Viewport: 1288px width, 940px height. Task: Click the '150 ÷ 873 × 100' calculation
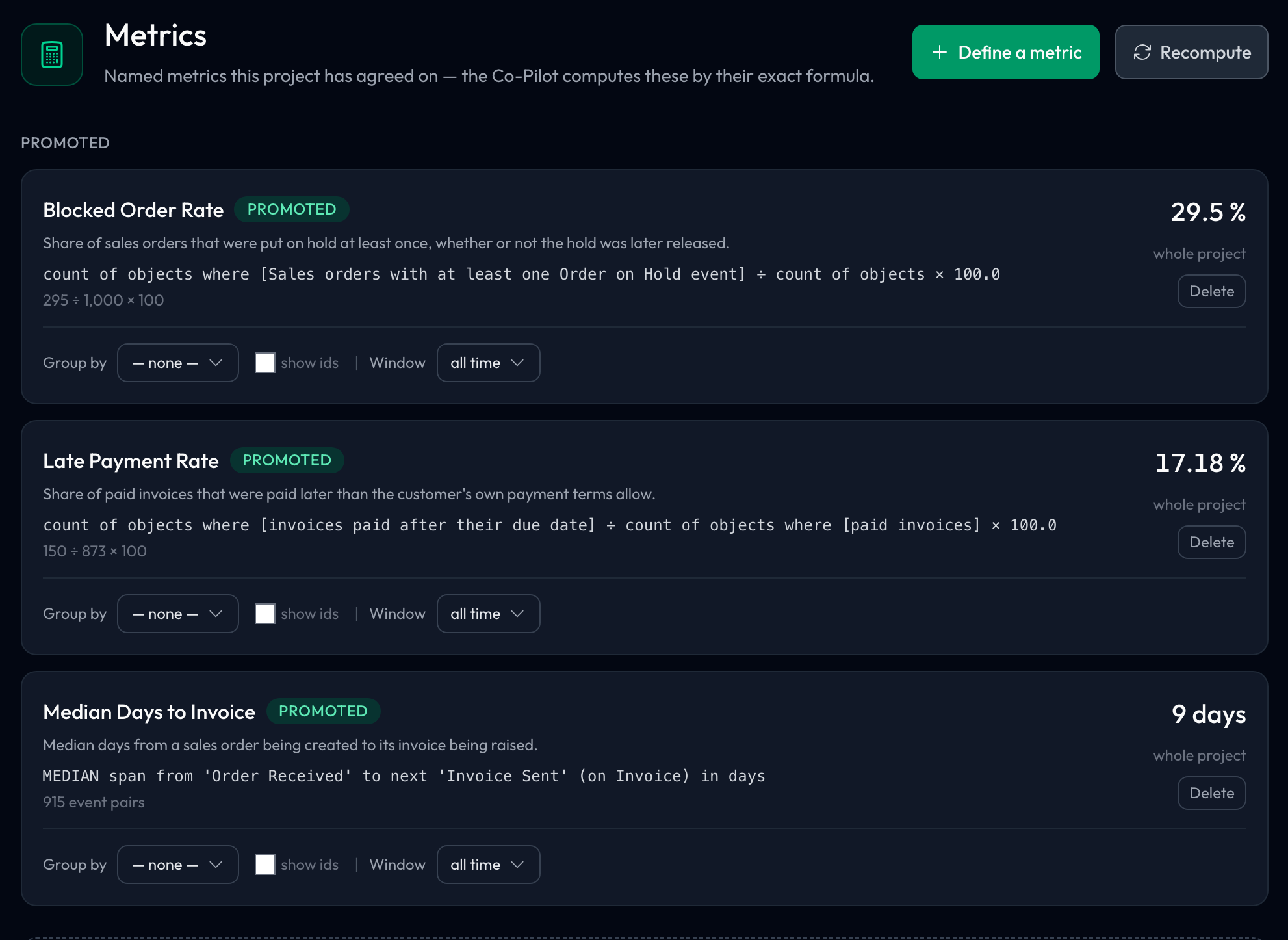point(95,551)
